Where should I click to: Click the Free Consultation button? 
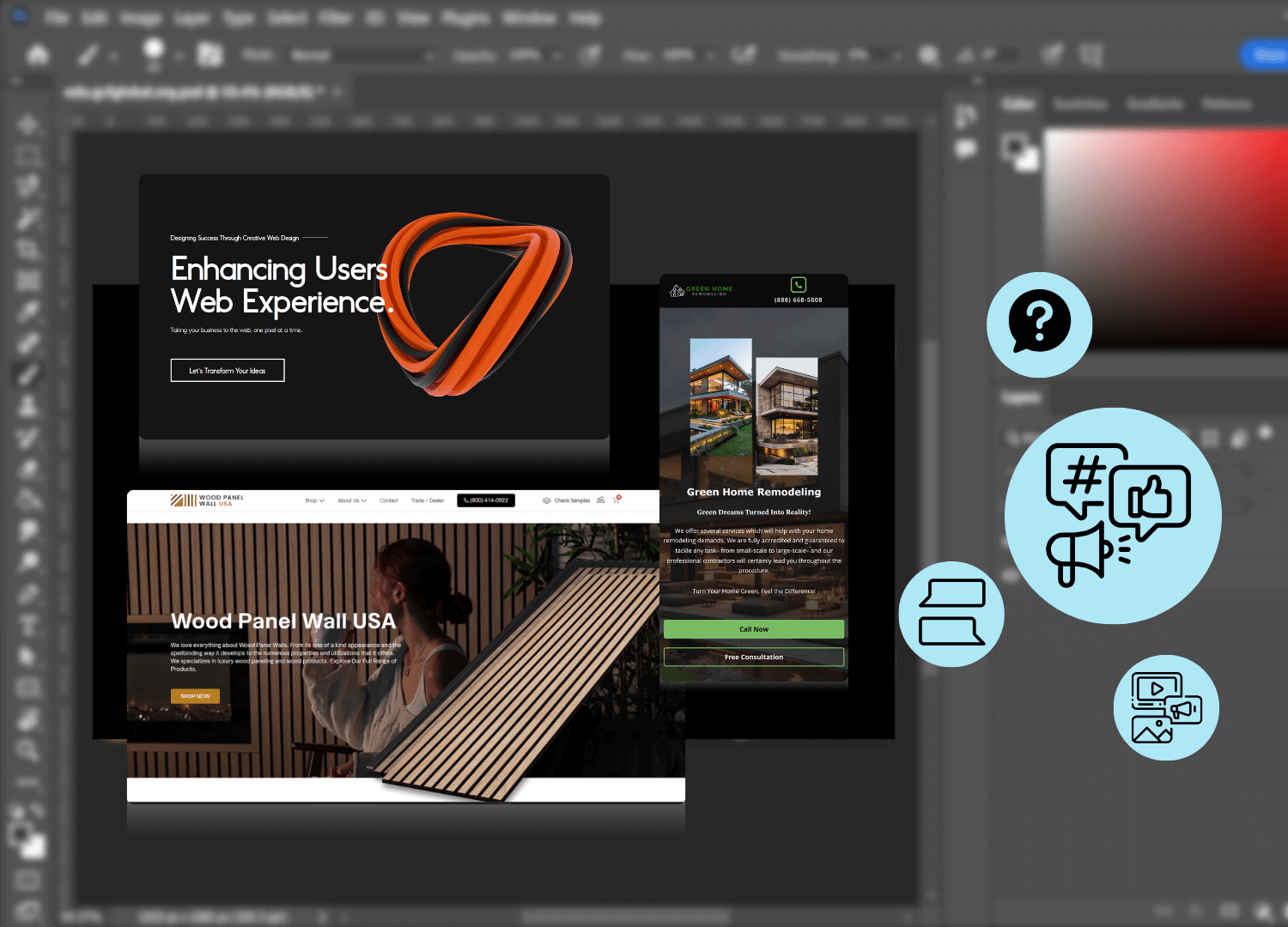click(x=754, y=657)
